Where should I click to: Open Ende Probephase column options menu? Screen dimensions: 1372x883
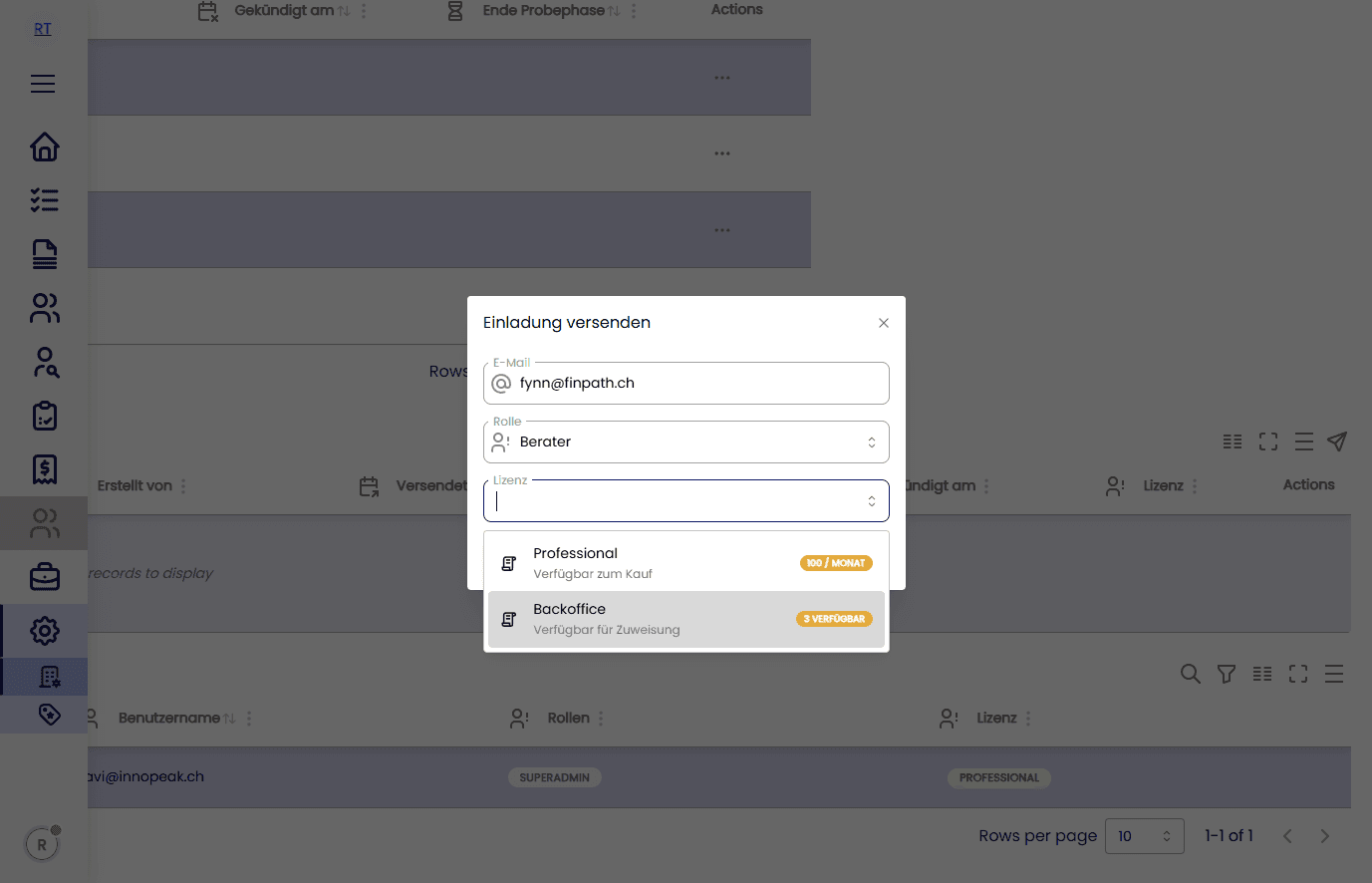(634, 11)
